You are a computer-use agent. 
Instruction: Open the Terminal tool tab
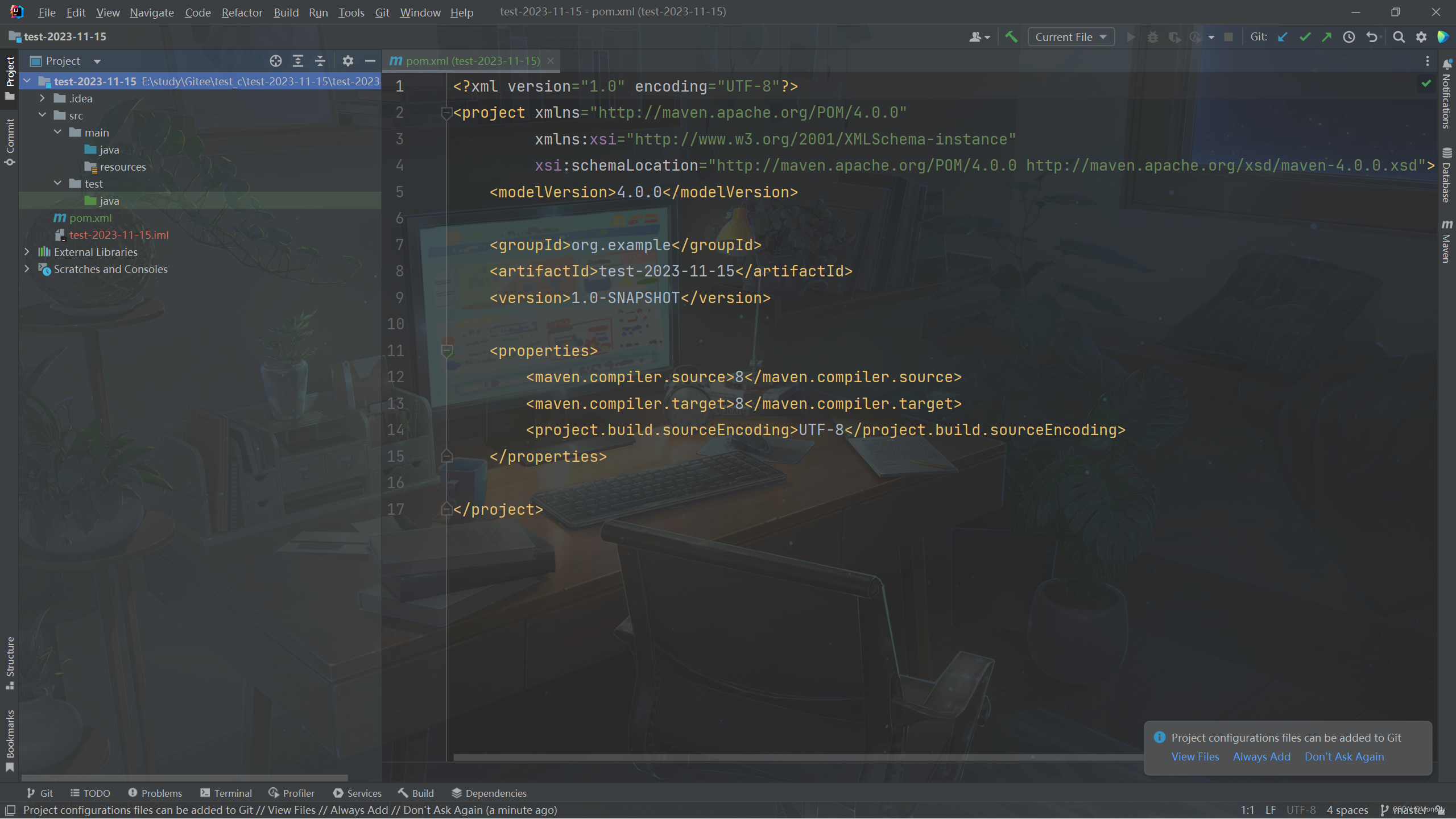pos(226,793)
